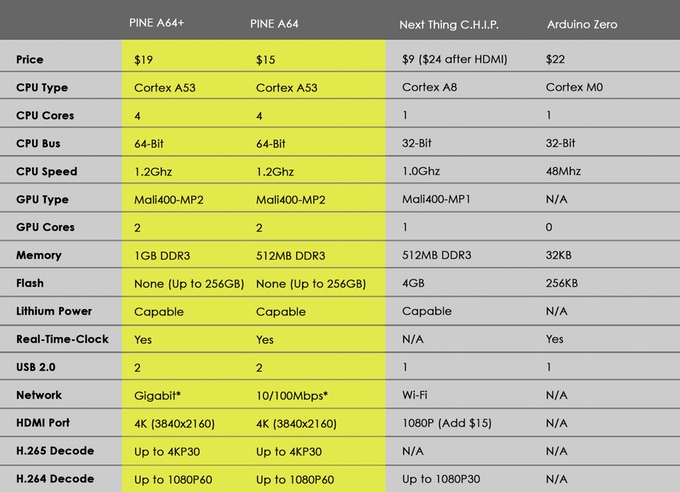Click the PINE A64 column header
Viewport: 680px width, 492px height.
[276, 21]
